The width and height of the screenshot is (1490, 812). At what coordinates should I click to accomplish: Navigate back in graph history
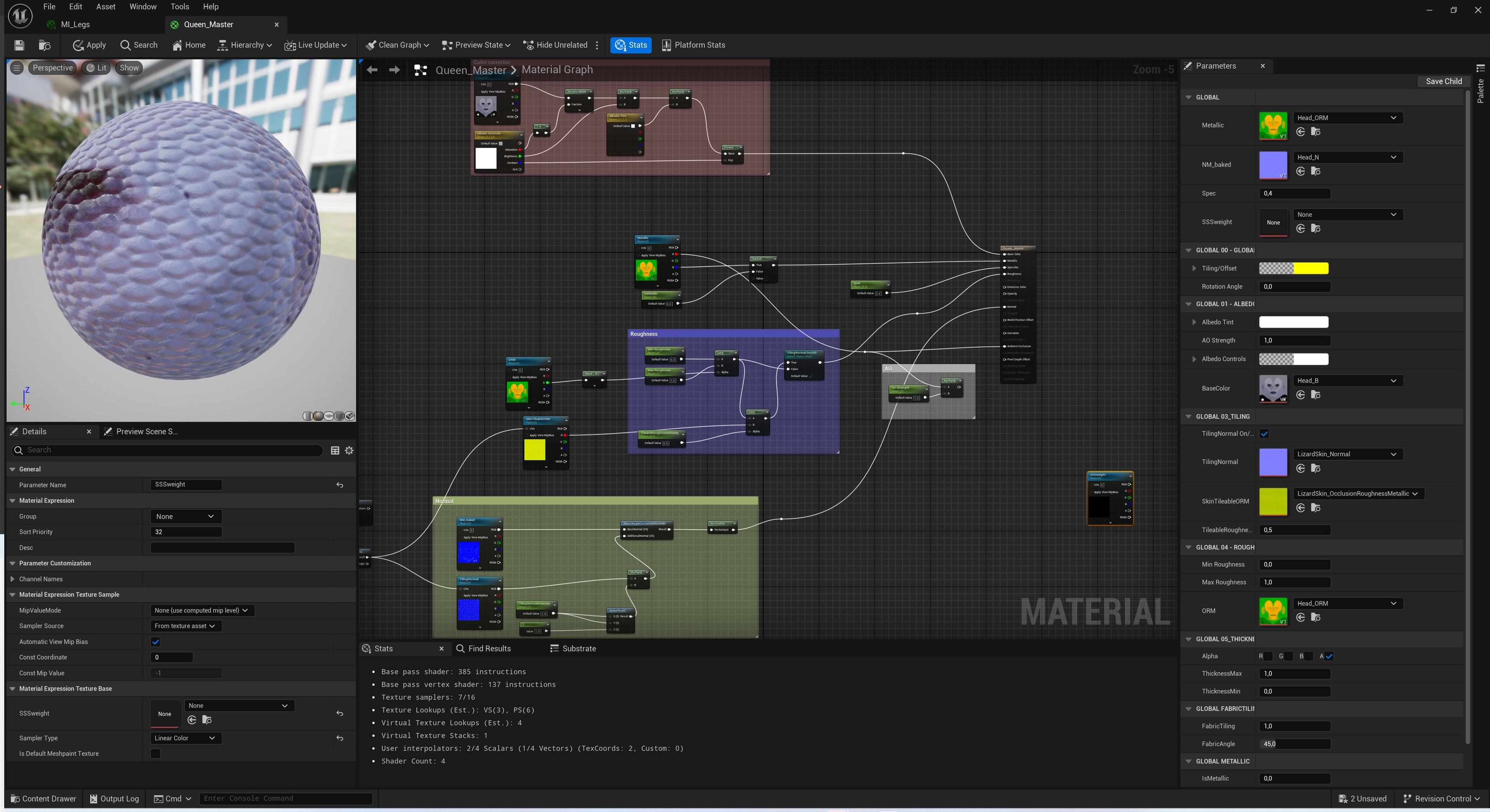click(x=372, y=69)
